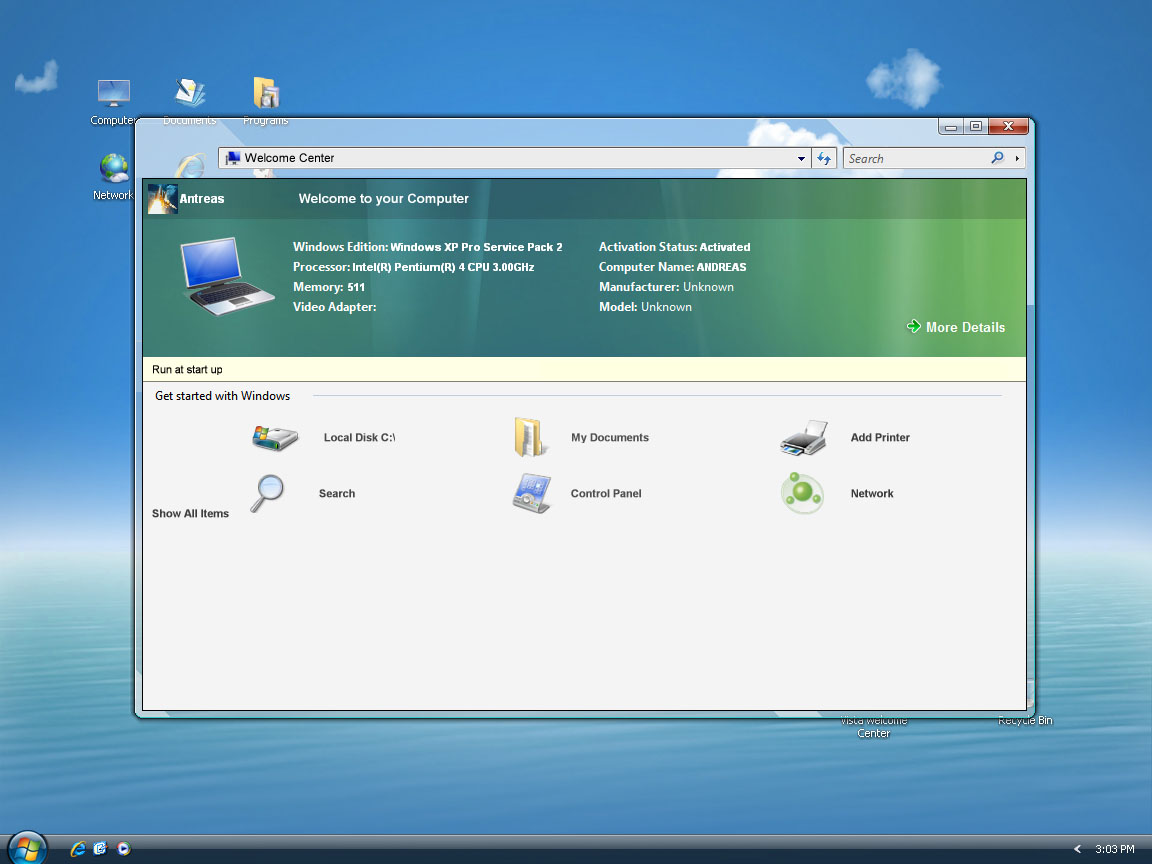
Task: Open the Local Disk C:\ drive icon
Action: [x=275, y=438]
